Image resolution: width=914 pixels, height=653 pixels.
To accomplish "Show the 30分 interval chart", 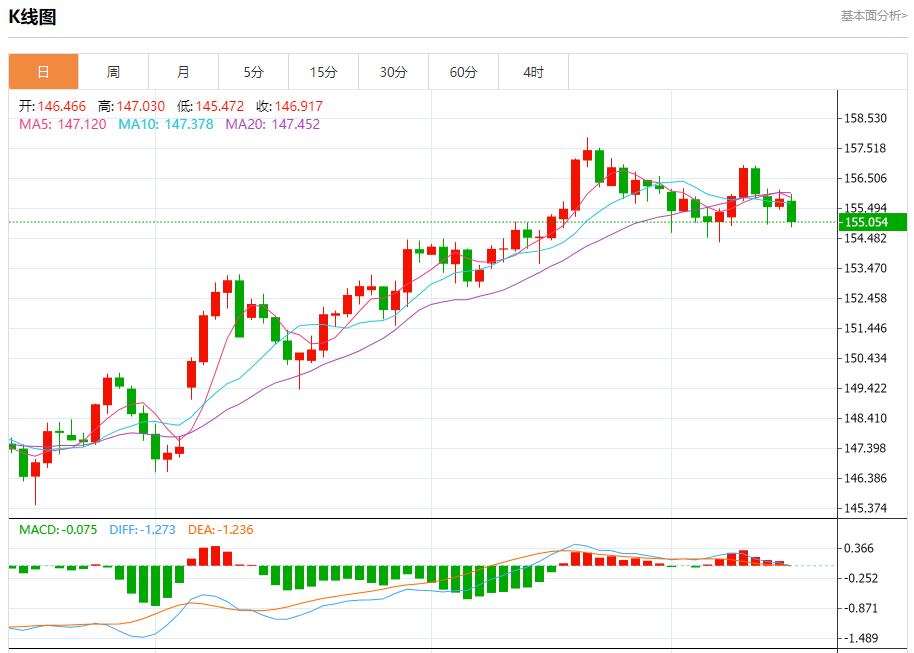I will (393, 72).
